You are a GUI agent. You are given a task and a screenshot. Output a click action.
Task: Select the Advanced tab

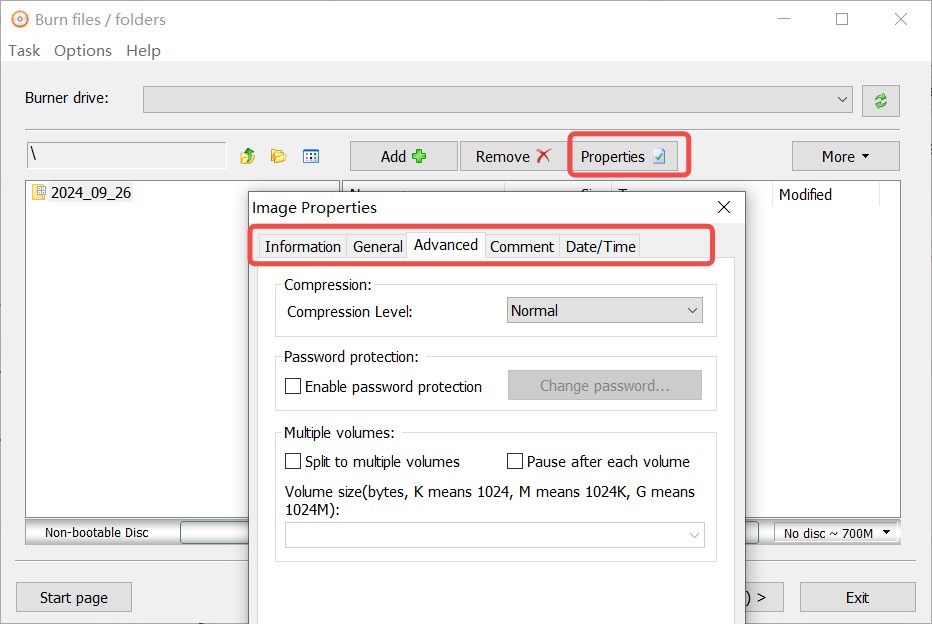[x=446, y=245]
